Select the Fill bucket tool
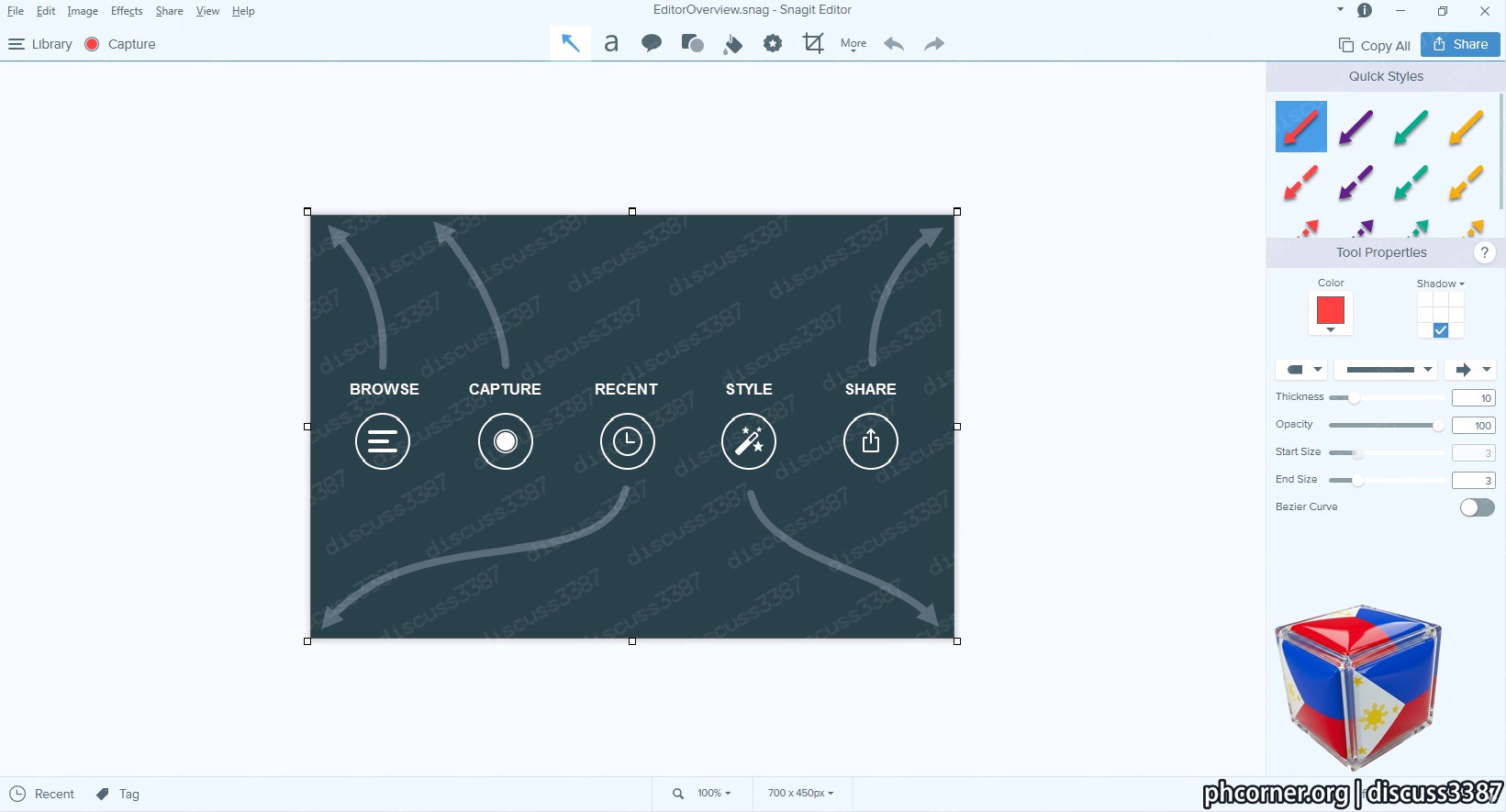 click(x=732, y=44)
